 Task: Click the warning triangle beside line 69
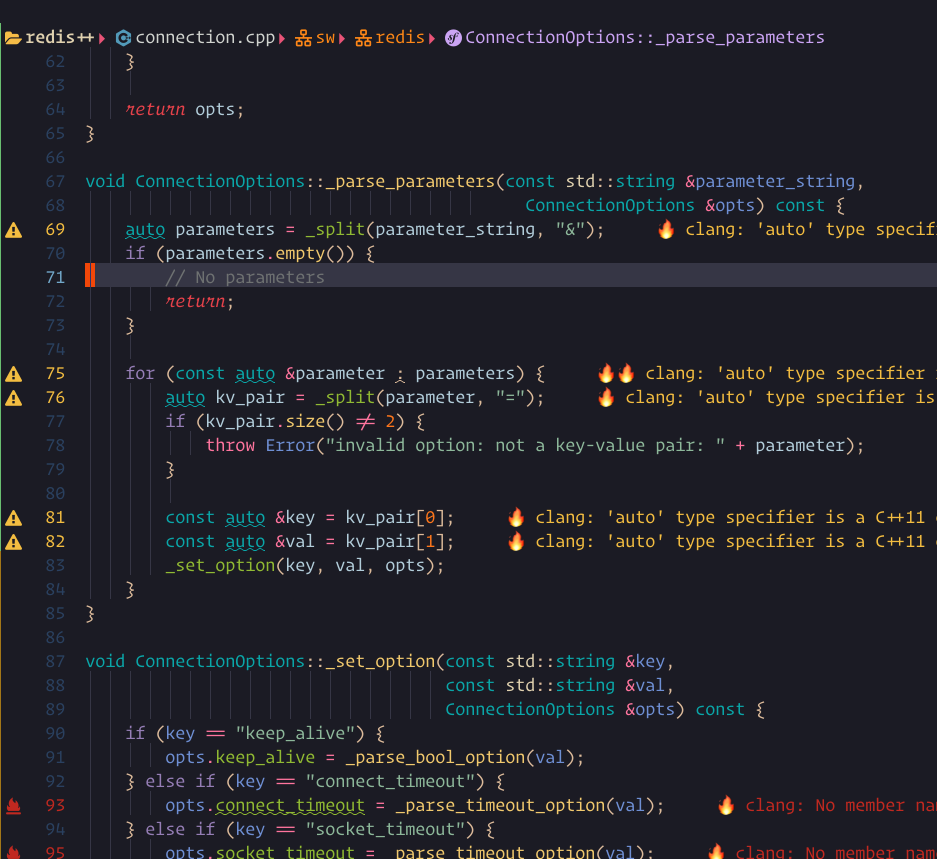(13, 229)
